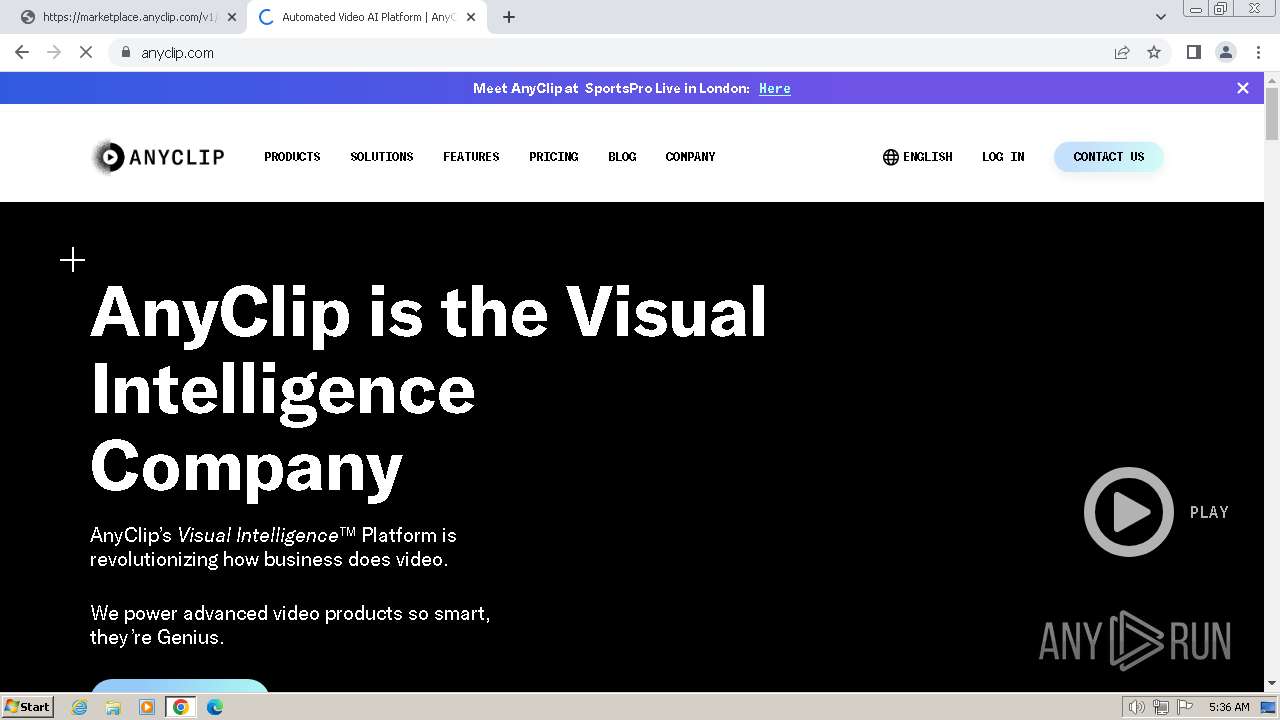Click the browser back arrow
1280x720 pixels.
pos(22,52)
